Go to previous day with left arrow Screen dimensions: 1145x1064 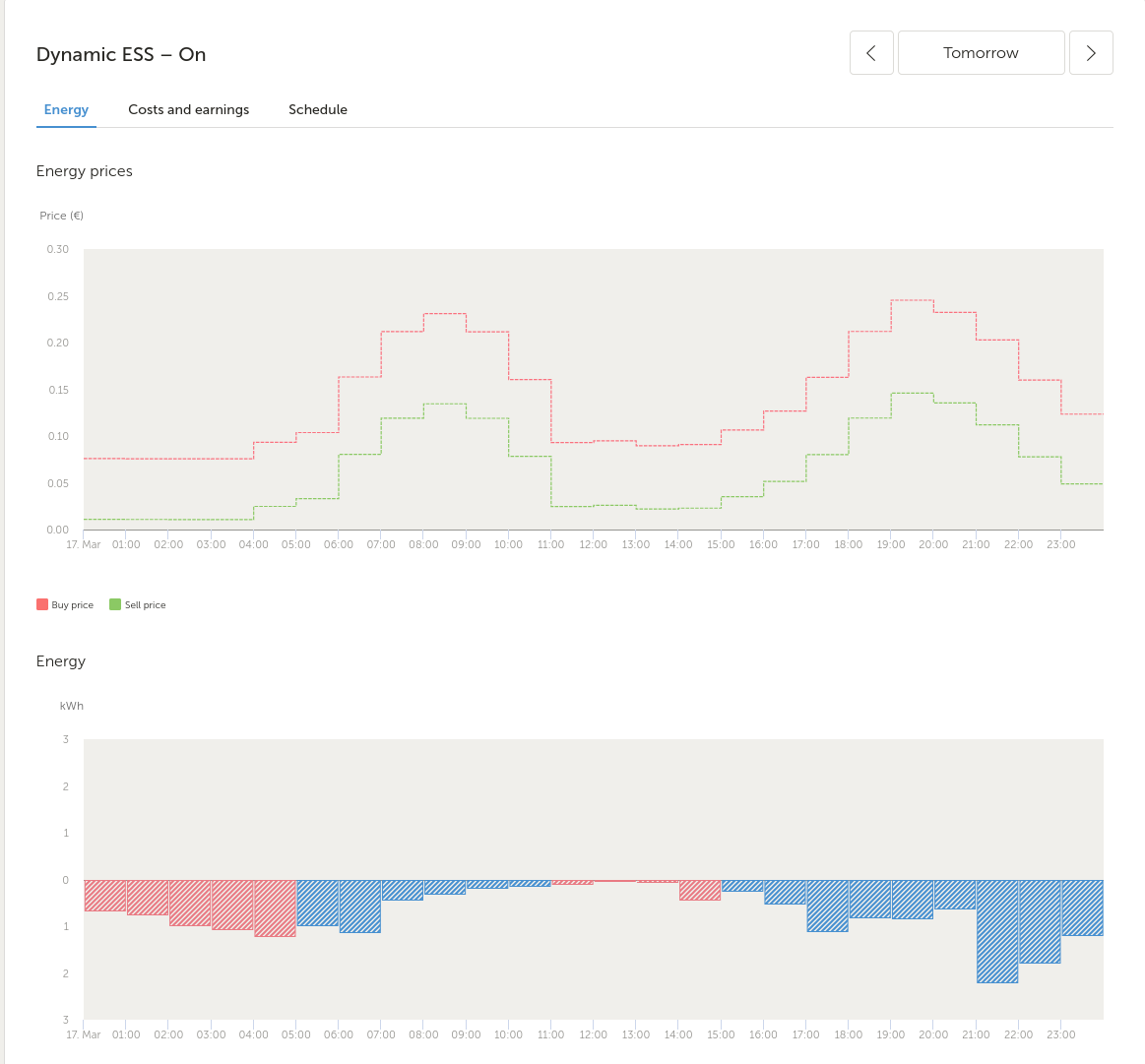[x=871, y=52]
